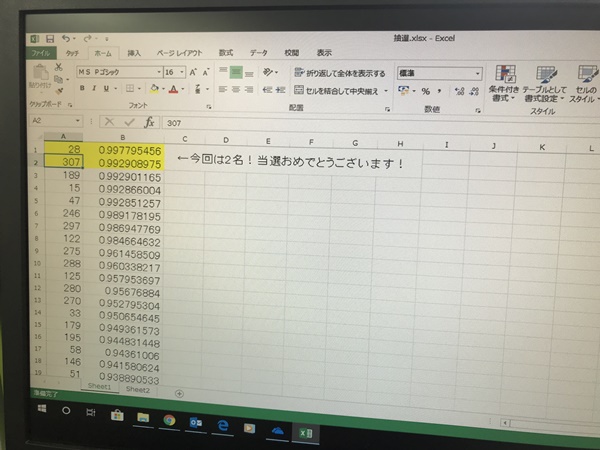Click the italic formatting icon
The width and height of the screenshot is (600, 450).
pos(93,88)
